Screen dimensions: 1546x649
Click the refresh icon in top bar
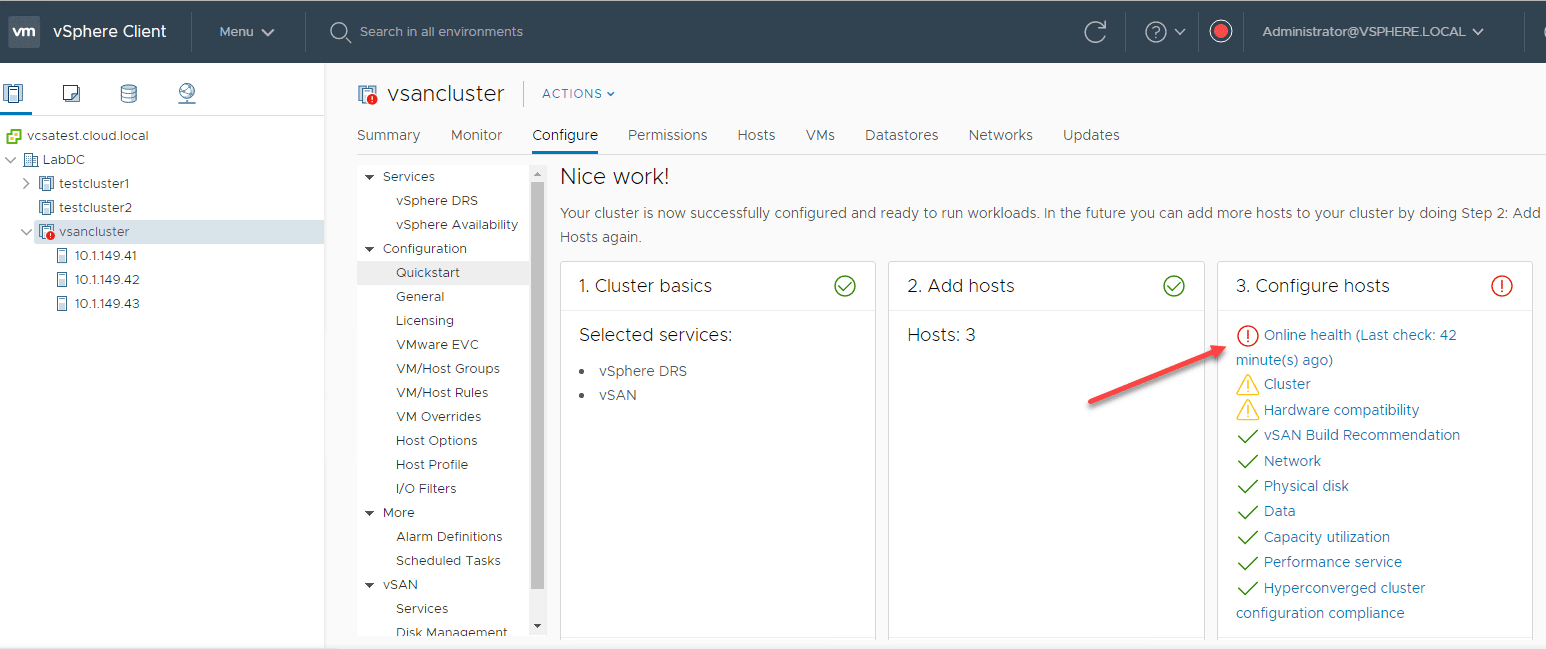point(1095,32)
